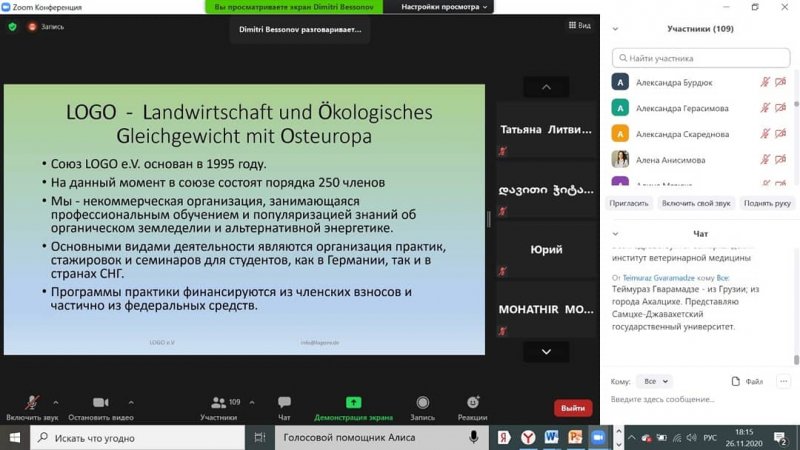Open Zoom icon on the taskbar

598,438
